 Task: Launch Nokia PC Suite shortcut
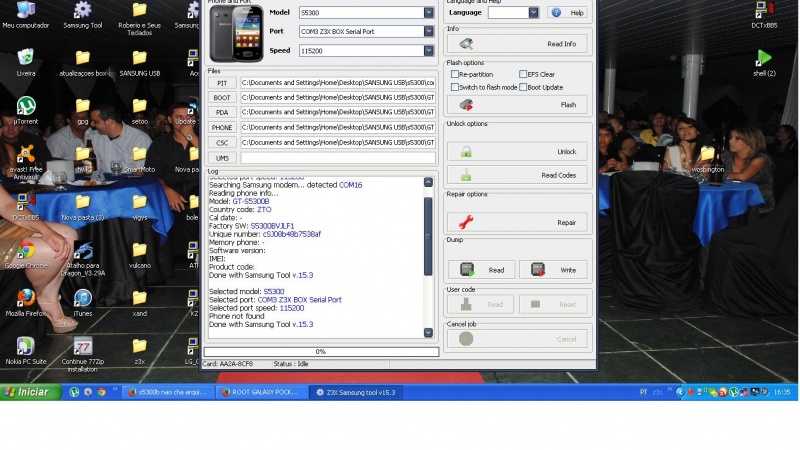pos(26,351)
